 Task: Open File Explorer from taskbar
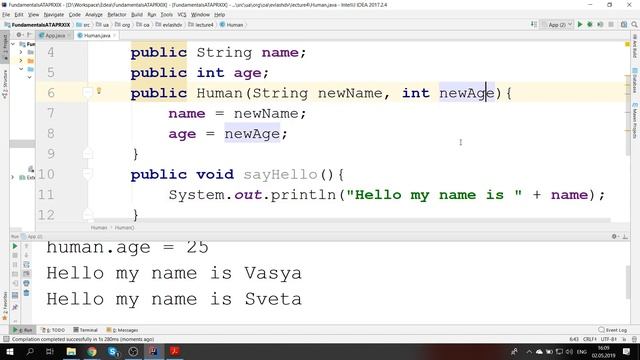coord(71,351)
